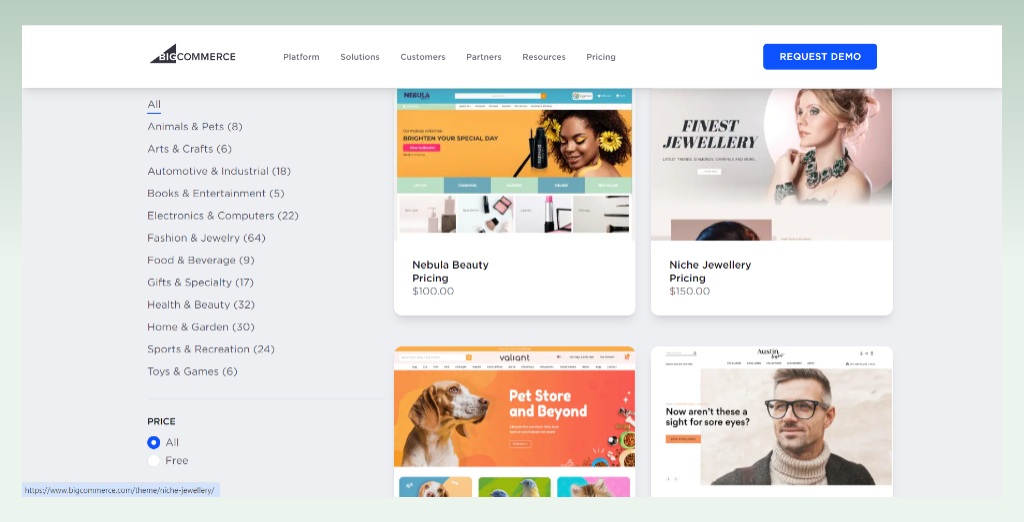Viewport: 1024px width, 522px height.
Task: Click the $150.00 price text
Action: (x=689, y=291)
